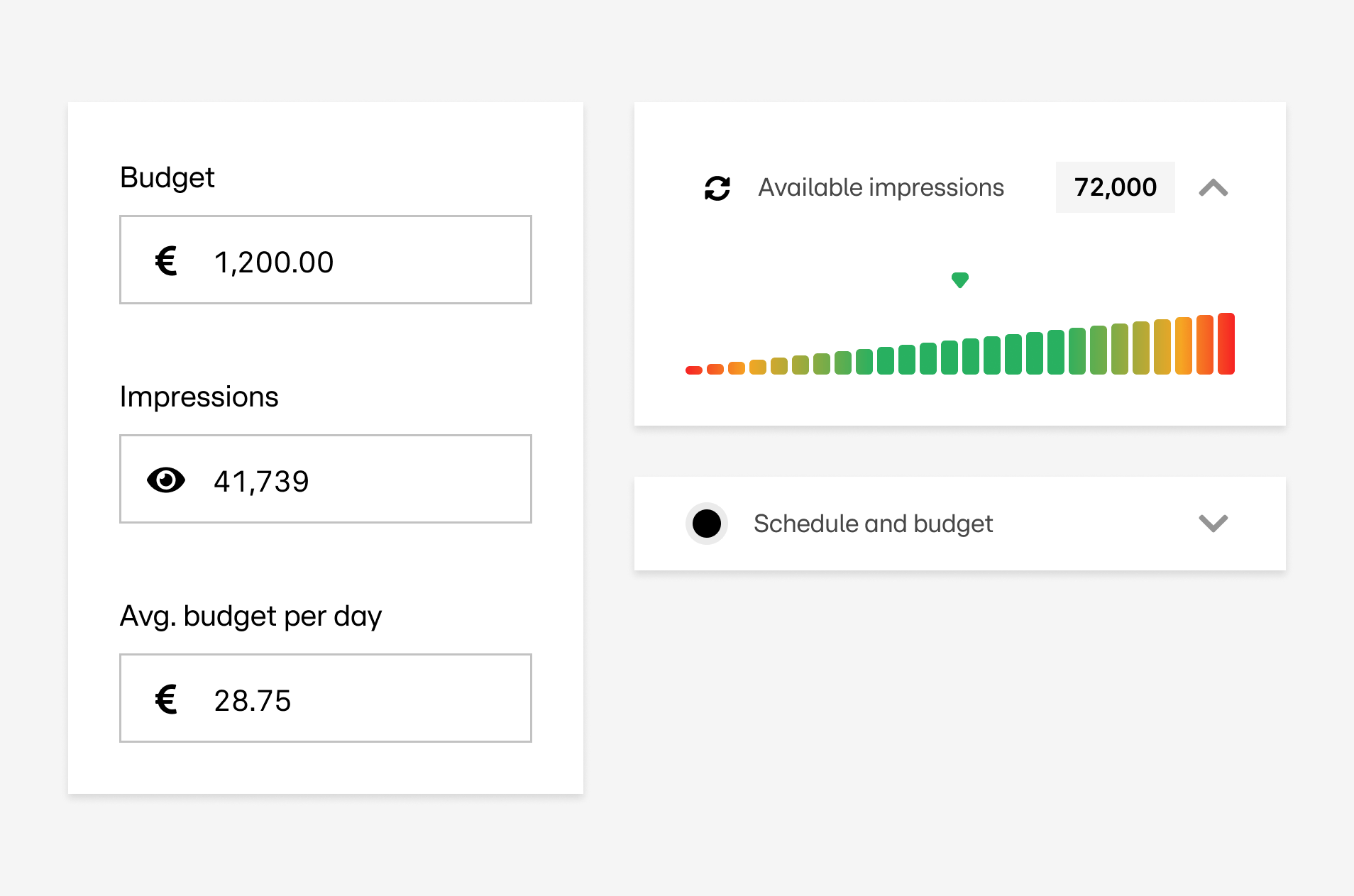This screenshot has height=896, width=1354.
Task: Click the tallest red bar at the chart's right end
Action: coord(1226,343)
